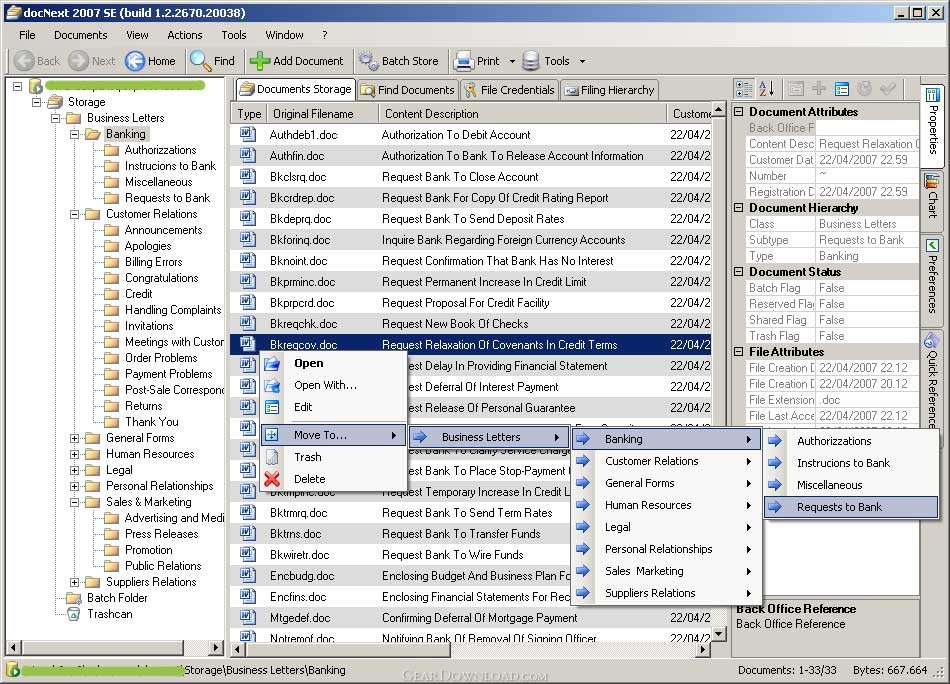Switch to the Find Documents tab

408,90
